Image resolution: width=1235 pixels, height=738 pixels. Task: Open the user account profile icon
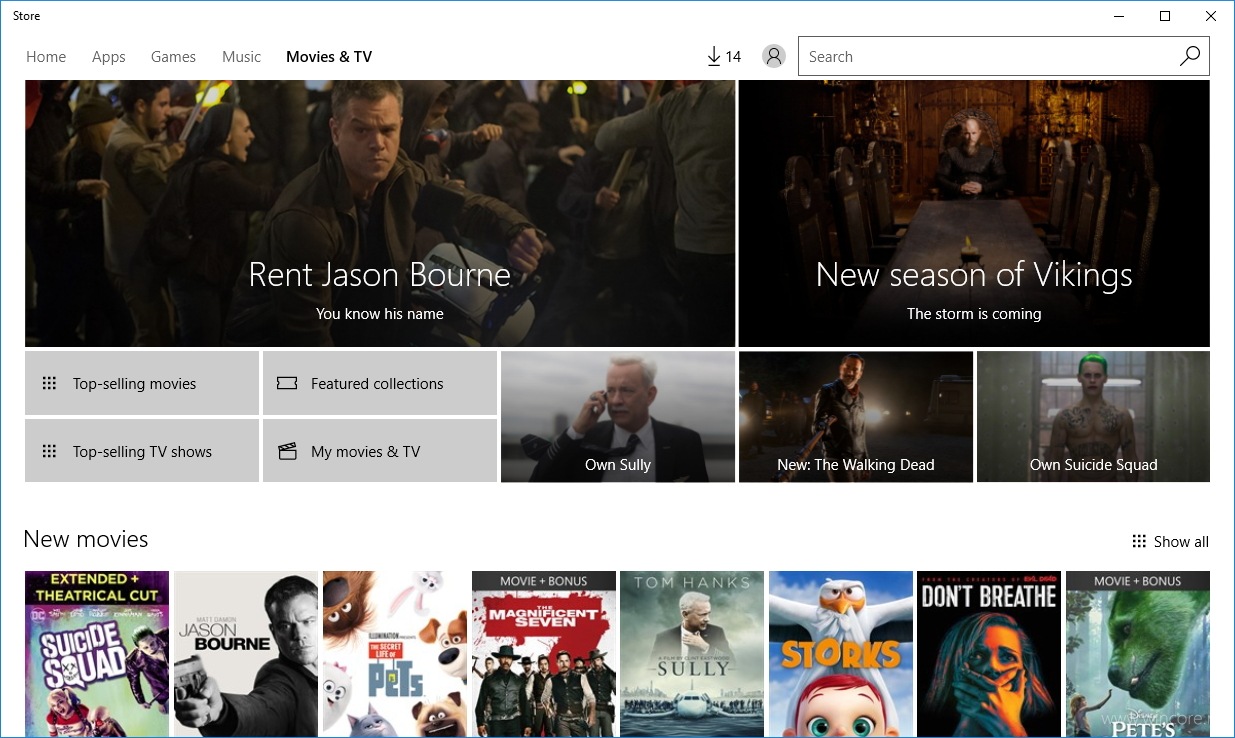[774, 56]
